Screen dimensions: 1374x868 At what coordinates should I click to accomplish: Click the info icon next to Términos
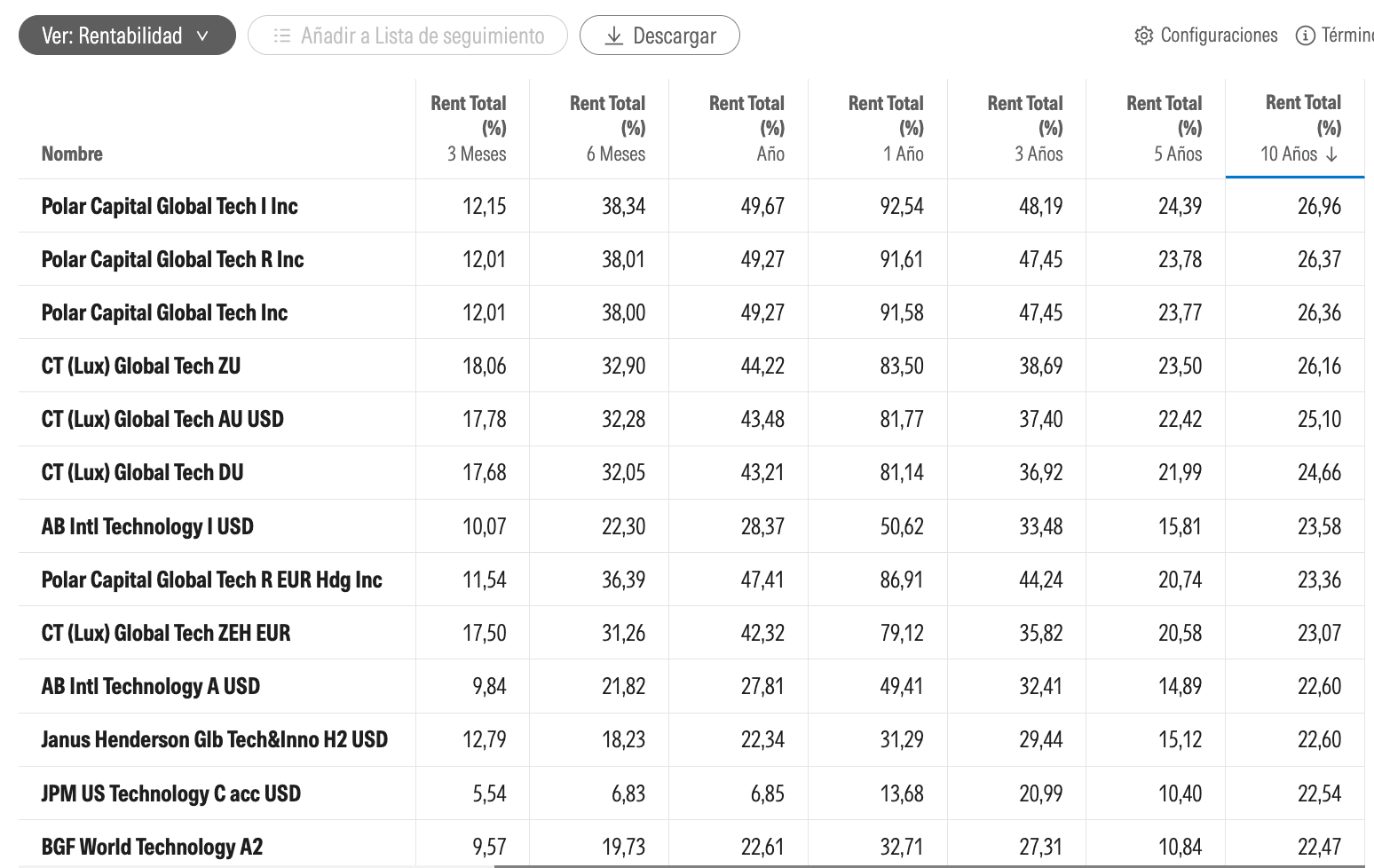pyautogui.click(x=1305, y=36)
